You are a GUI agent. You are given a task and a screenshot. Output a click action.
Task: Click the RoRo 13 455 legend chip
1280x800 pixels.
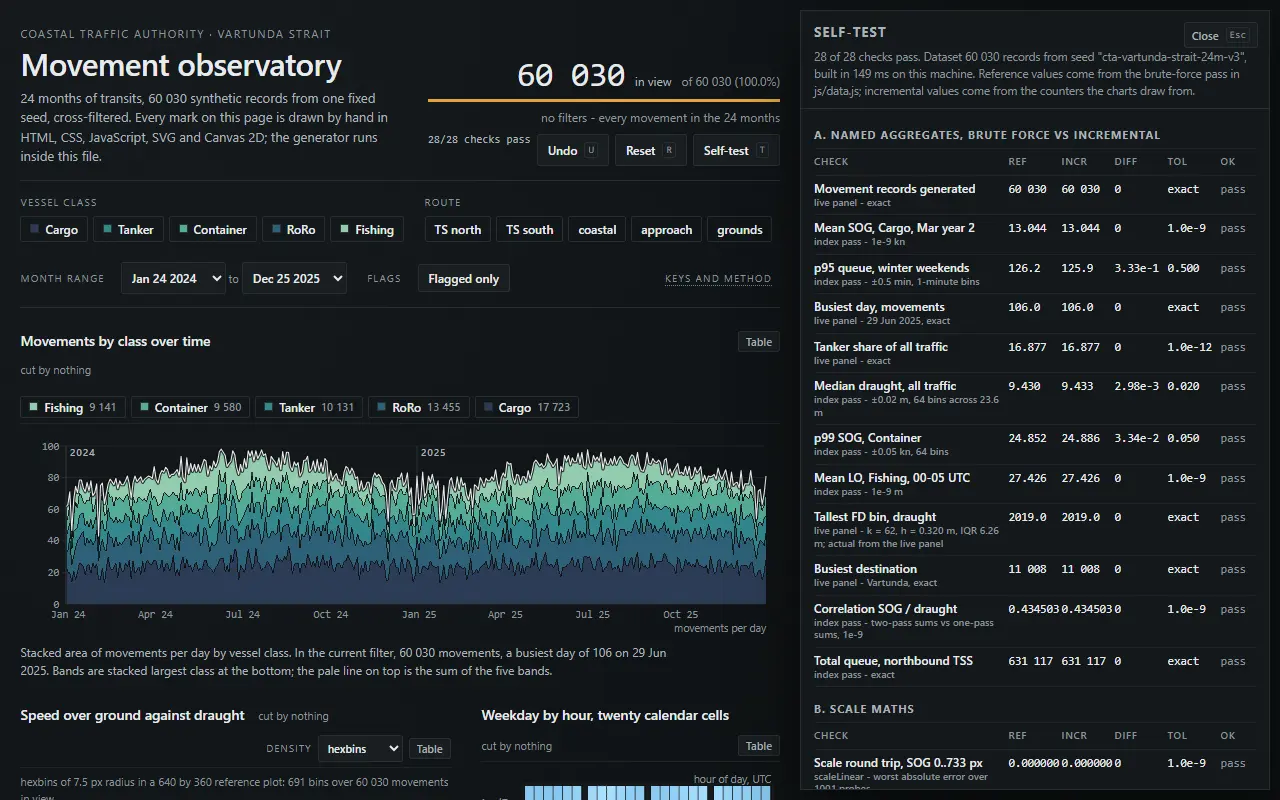[419, 407]
